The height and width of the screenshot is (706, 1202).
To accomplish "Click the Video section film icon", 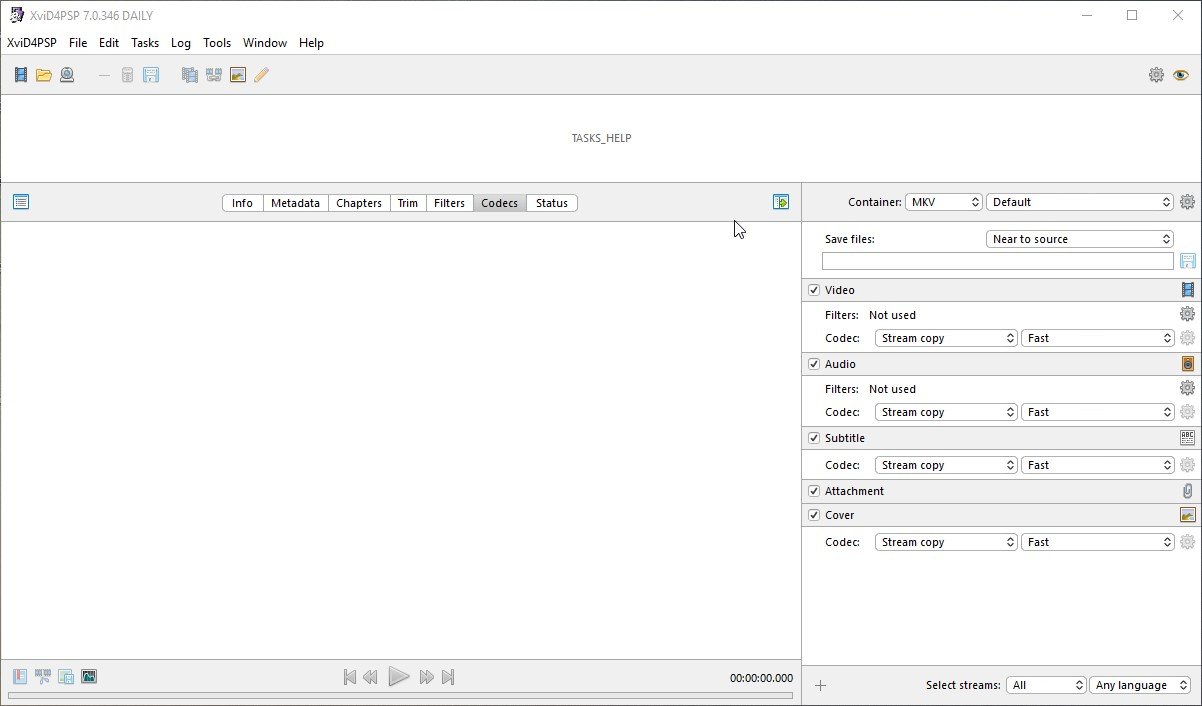I will click(x=1188, y=290).
